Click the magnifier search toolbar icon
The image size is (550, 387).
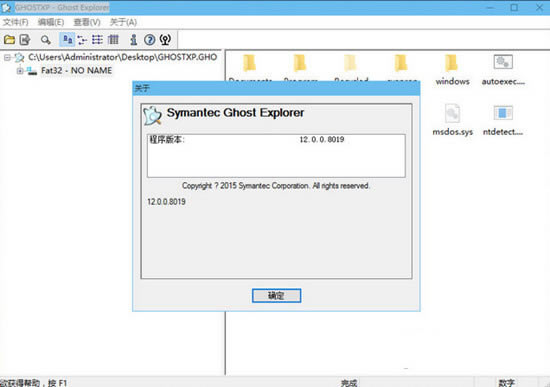pos(46,40)
